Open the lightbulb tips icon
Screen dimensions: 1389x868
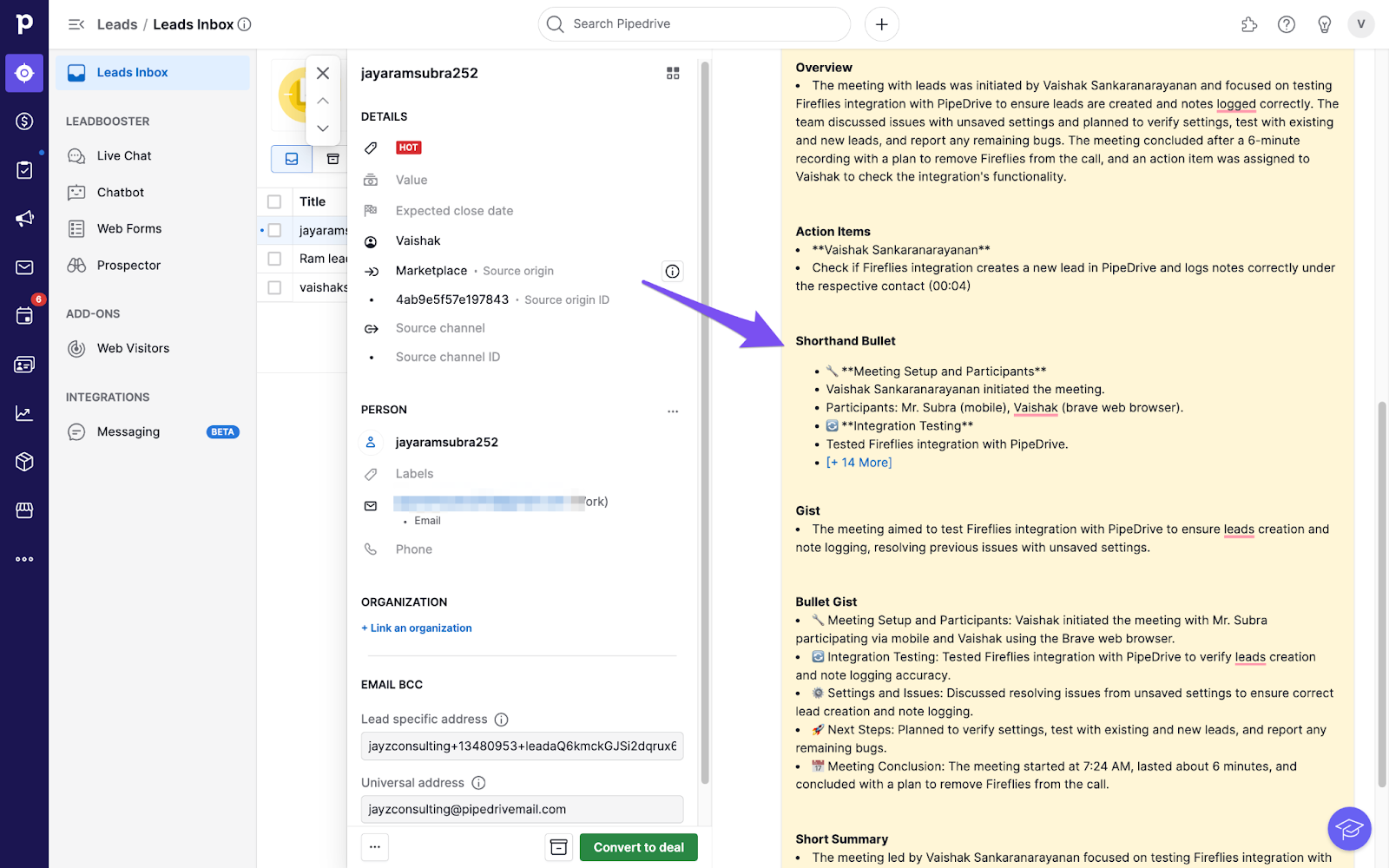(1325, 24)
